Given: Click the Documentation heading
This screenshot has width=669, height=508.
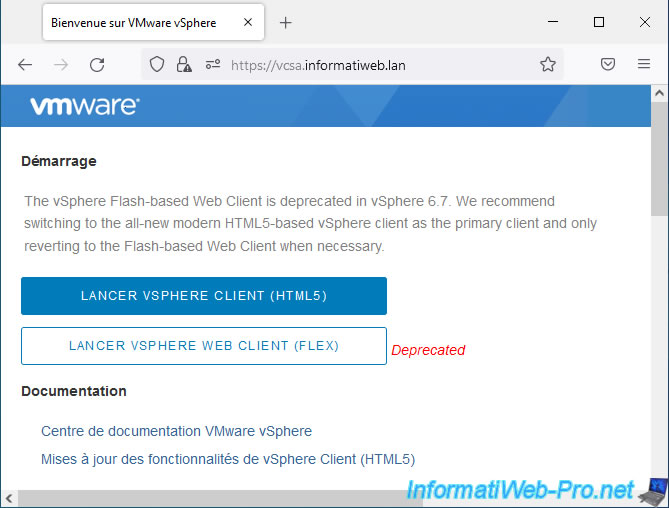Looking at the screenshot, I should click(74, 391).
